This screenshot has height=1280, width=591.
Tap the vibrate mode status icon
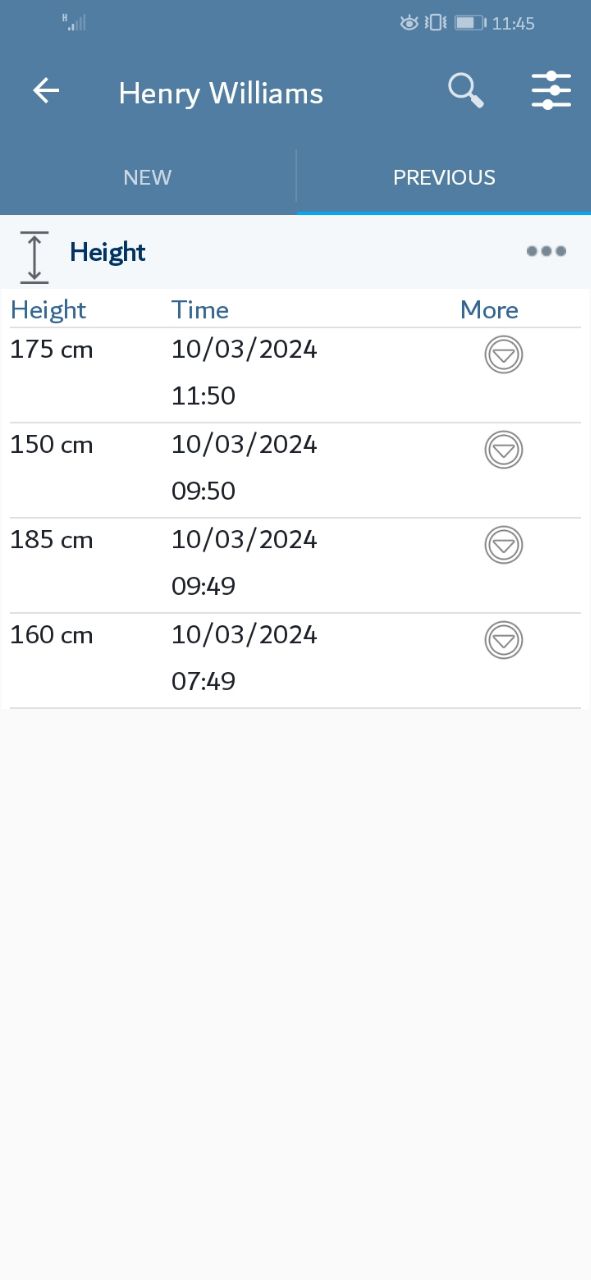coord(435,22)
